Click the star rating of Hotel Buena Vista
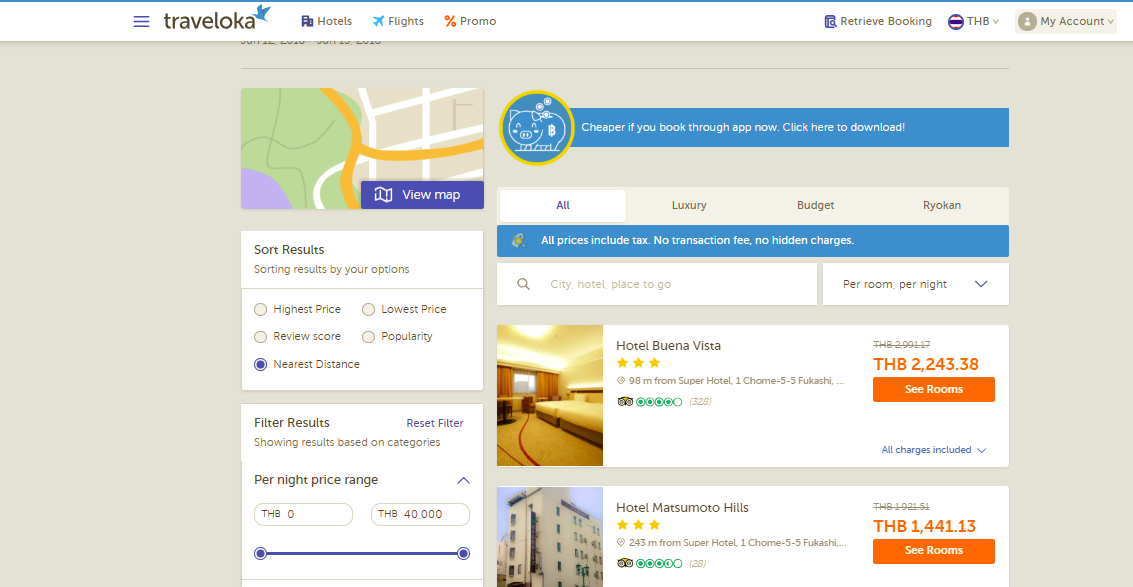The height and width of the screenshot is (587, 1133). pos(638,363)
